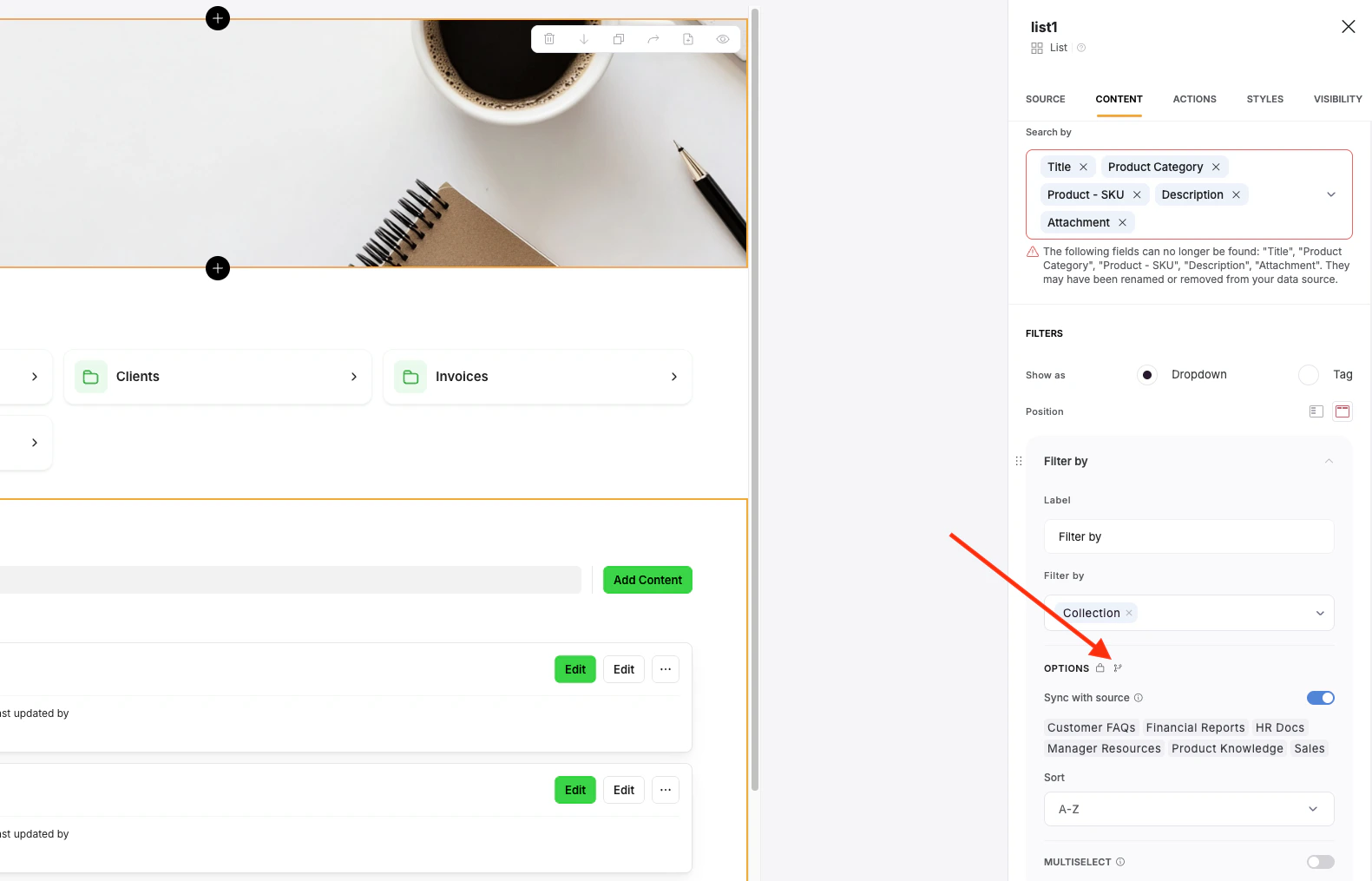1372x881 pixels.
Task: Select the Tag radio option
Action: click(1309, 375)
